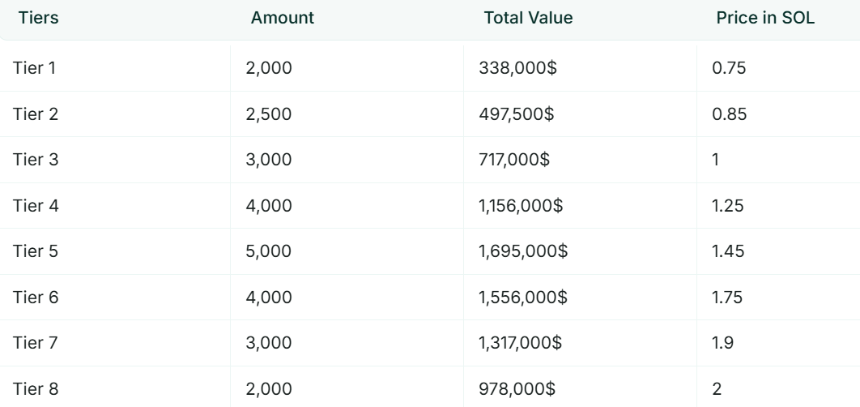
Task: Click the 1,695,000$ total value cell
Action: 523,251
